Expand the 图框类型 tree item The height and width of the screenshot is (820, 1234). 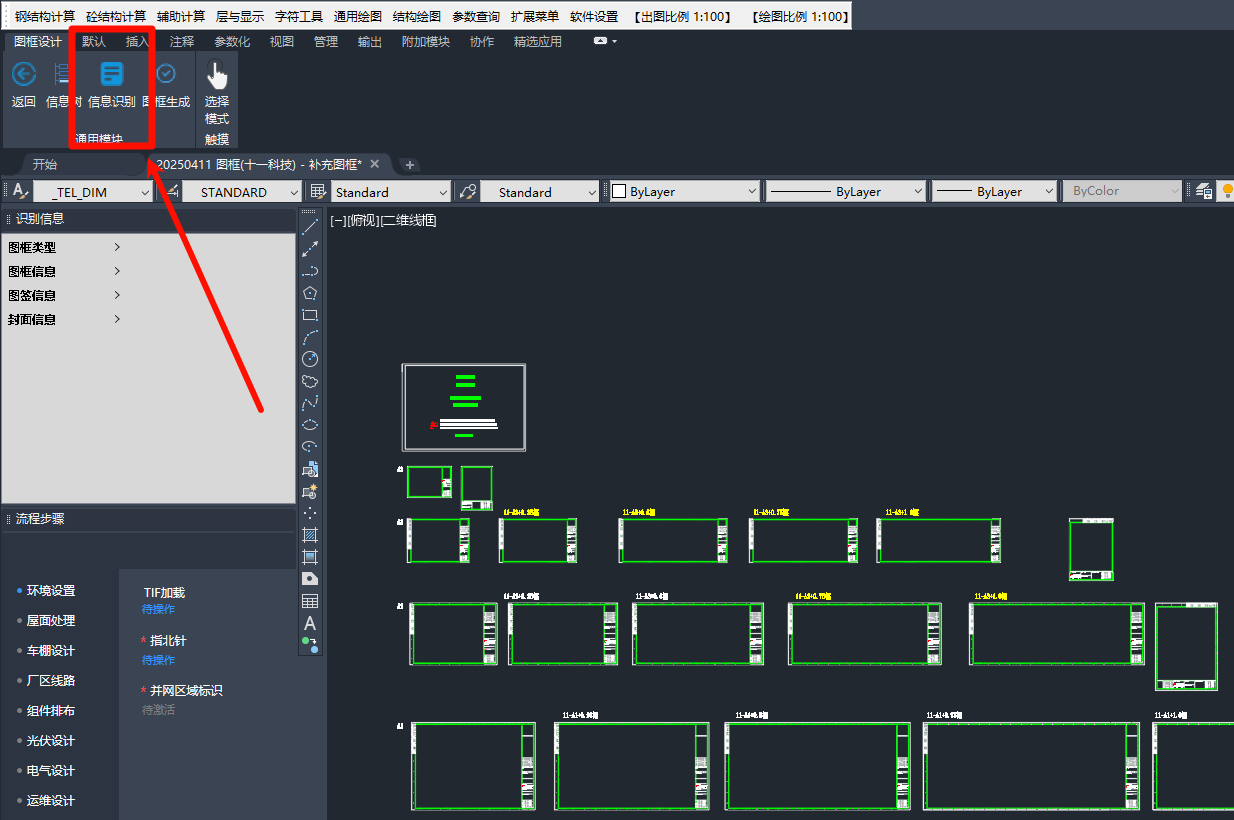[x=117, y=247]
